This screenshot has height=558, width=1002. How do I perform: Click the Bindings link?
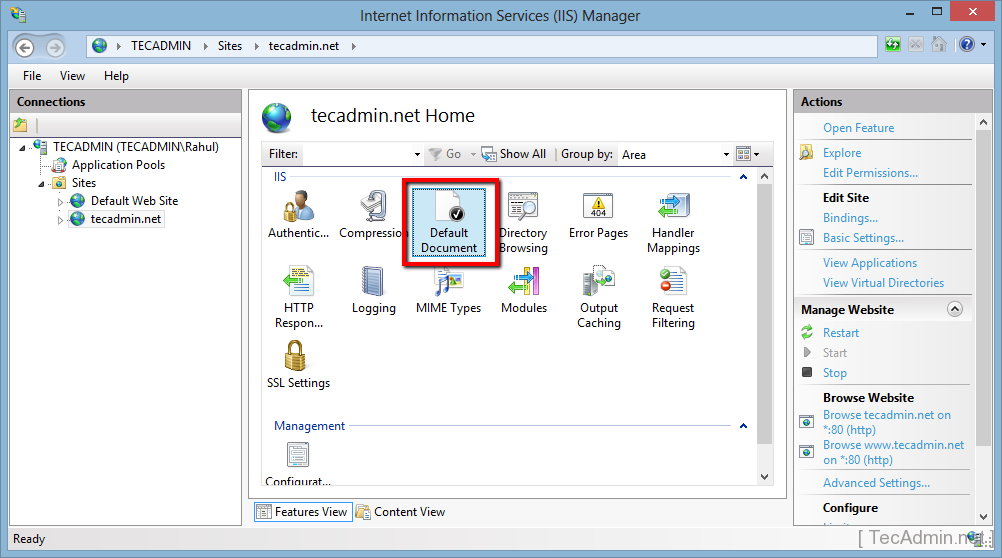[x=850, y=218]
